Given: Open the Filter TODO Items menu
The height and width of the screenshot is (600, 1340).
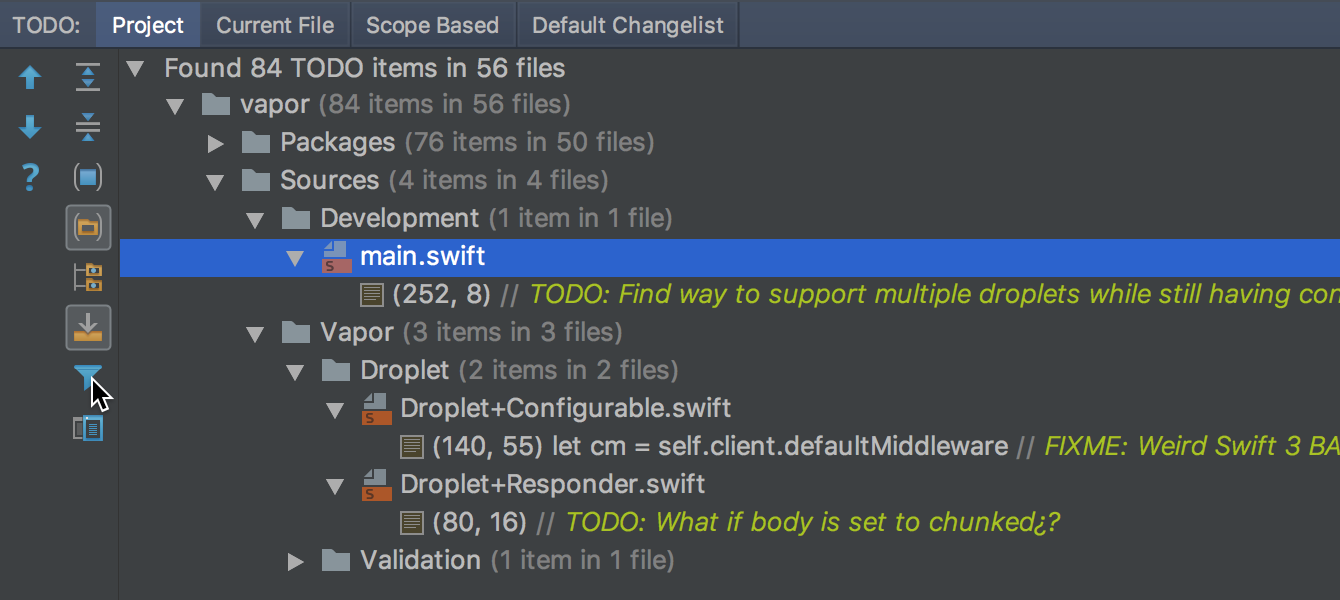Looking at the screenshot, I should pyautogui.click(x=88, y=377).
